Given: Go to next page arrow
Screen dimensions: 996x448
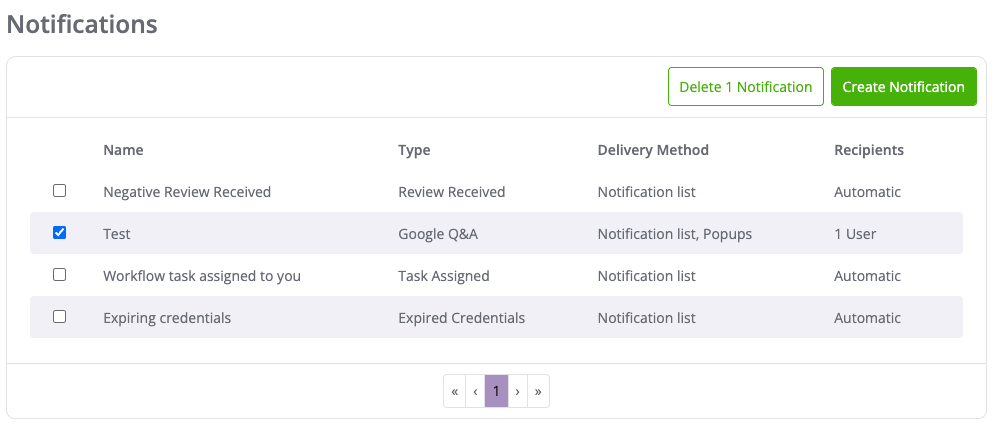Looking at the screenshot, I should 517,392.
